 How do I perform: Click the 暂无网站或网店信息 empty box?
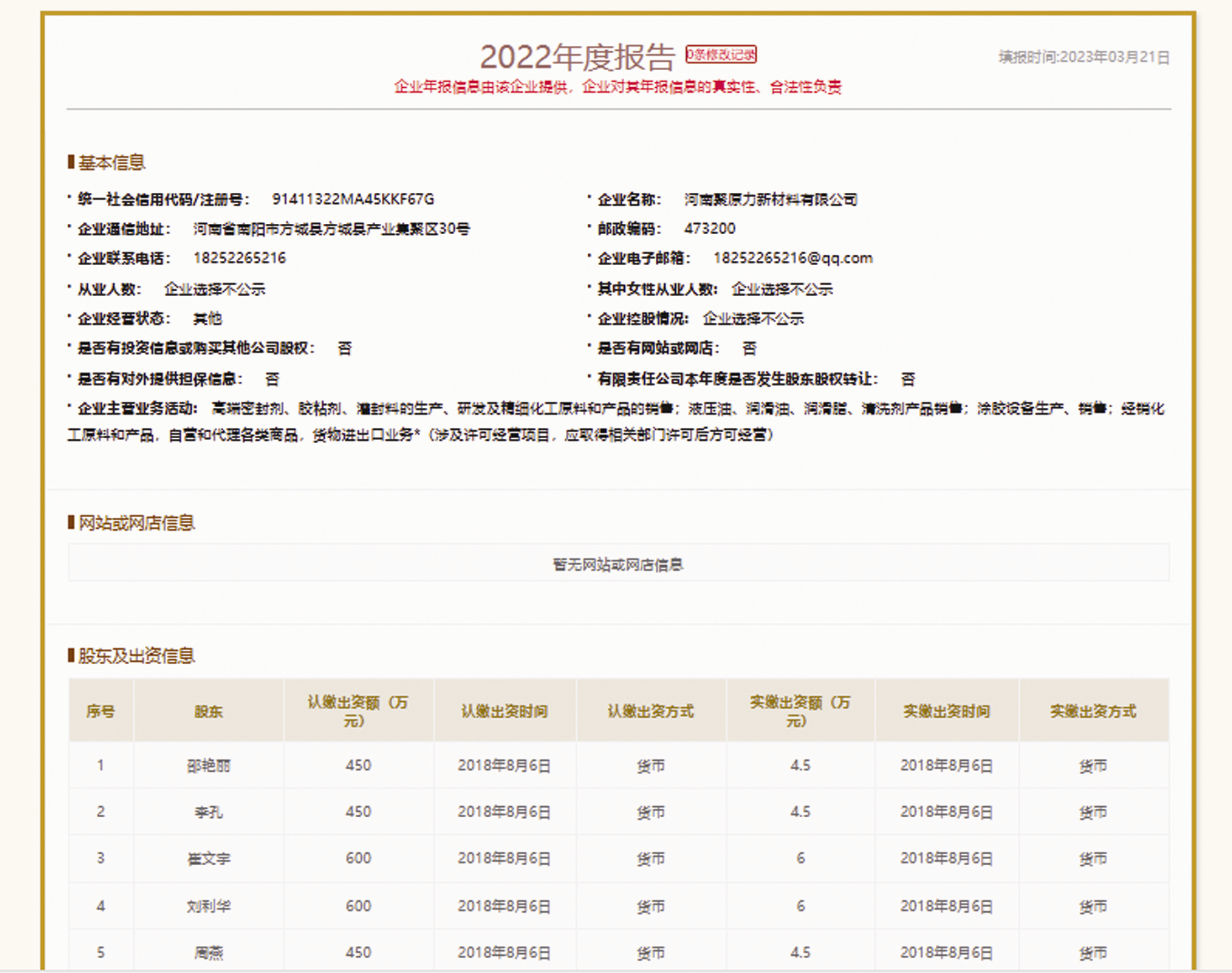(x=618, y=564)
